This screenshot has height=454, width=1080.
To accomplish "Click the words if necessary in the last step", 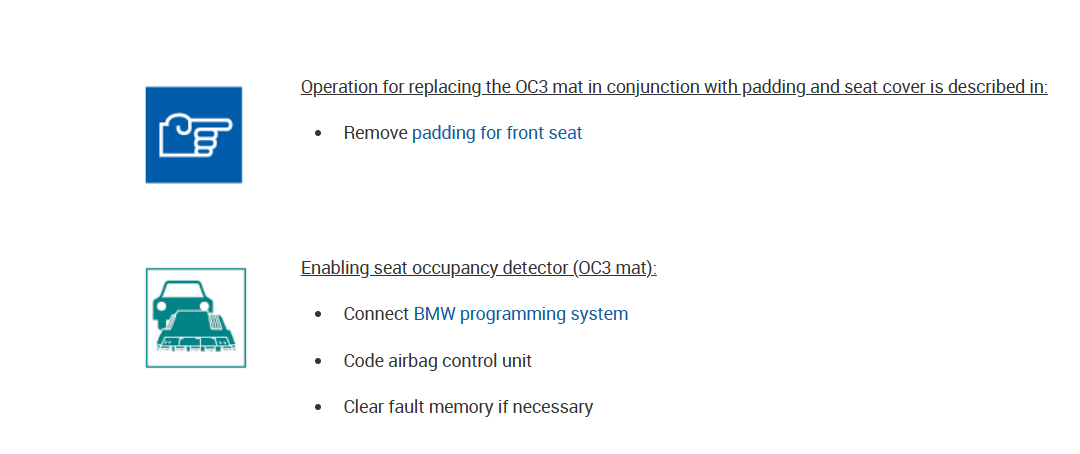I will tap(553, 407).
